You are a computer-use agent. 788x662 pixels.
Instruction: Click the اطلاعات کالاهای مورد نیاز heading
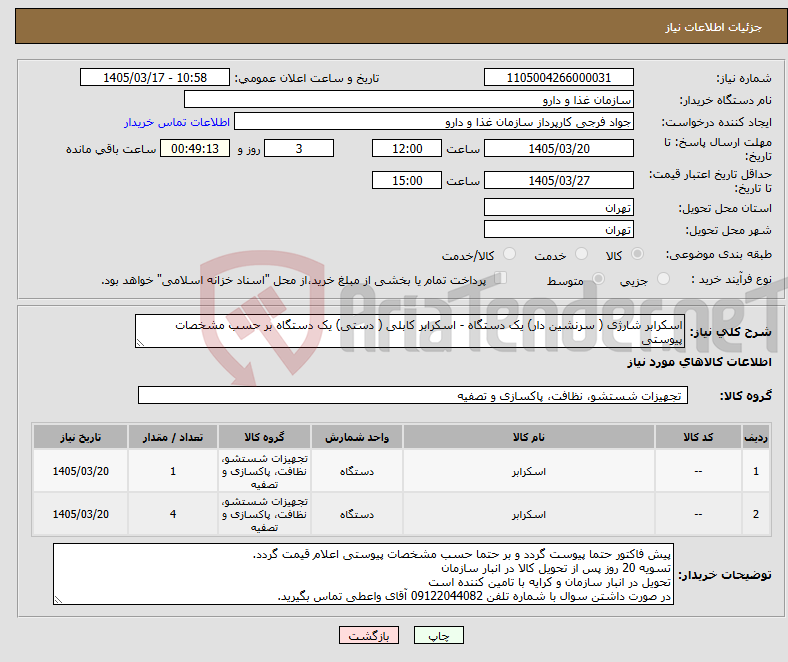pyautogui.click(x=699, y=362)
